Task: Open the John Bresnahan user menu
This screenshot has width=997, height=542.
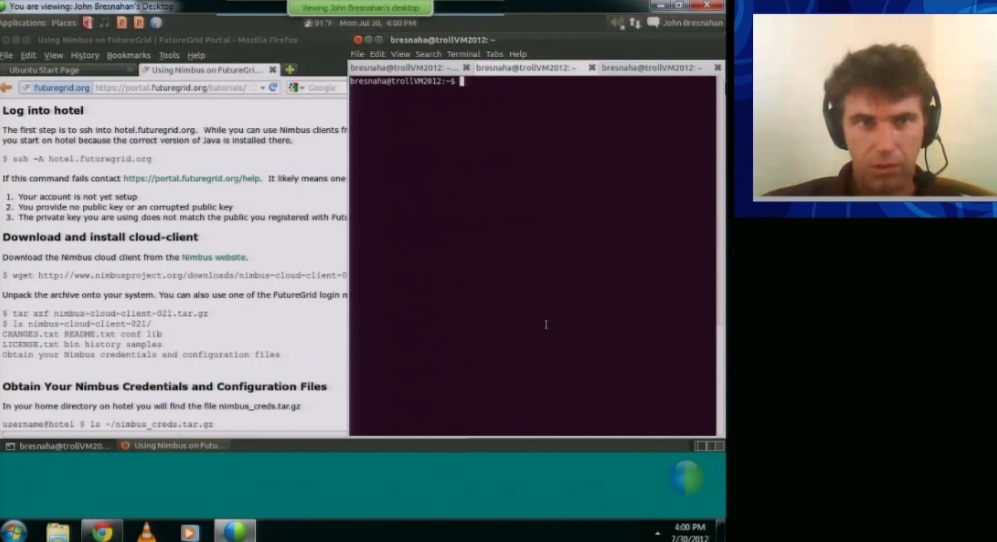Action: coord(692,23)
